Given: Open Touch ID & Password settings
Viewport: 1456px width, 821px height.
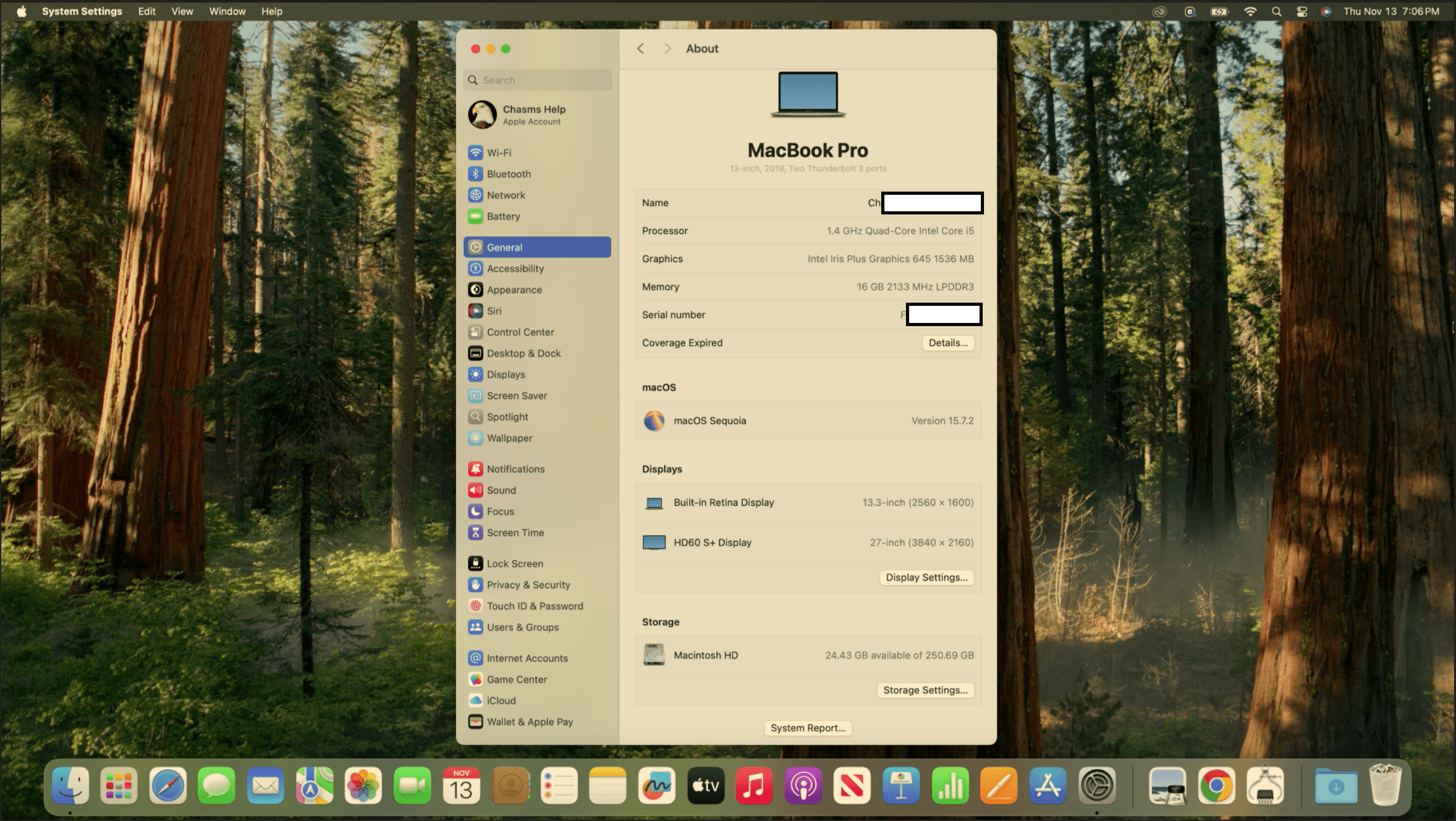Looking at the screenshot, I should click(534, 606).
